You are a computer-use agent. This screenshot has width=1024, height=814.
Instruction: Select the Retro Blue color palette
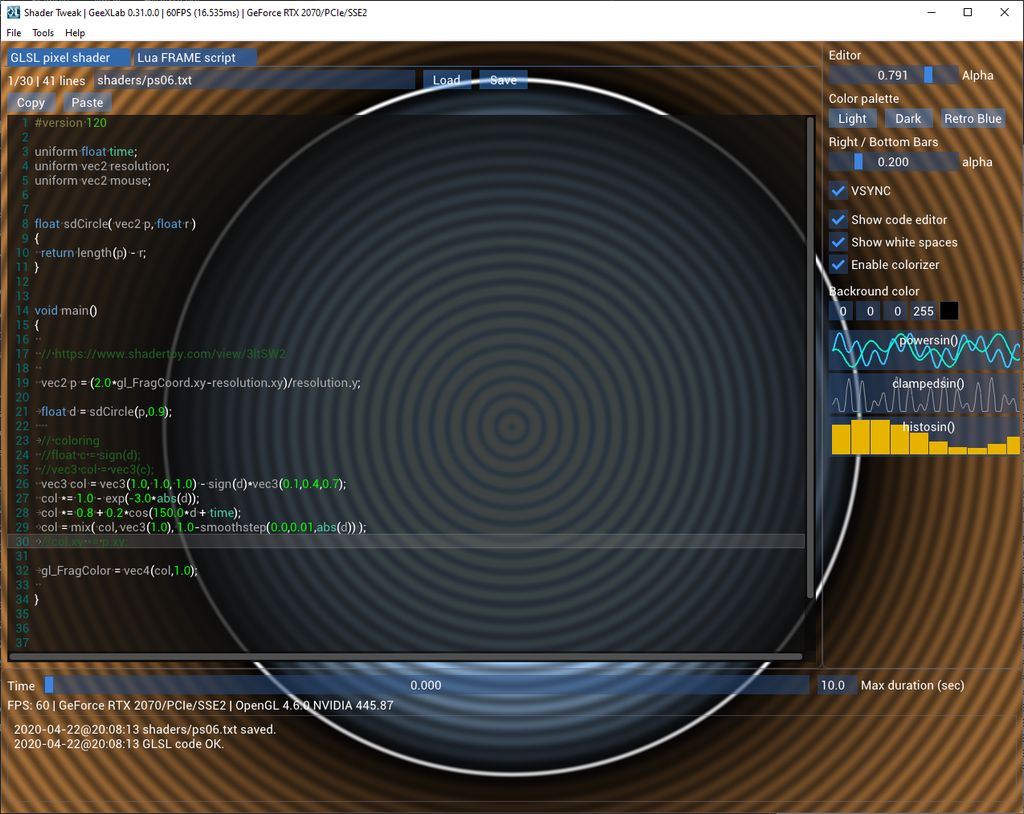(x=972, y=119)
